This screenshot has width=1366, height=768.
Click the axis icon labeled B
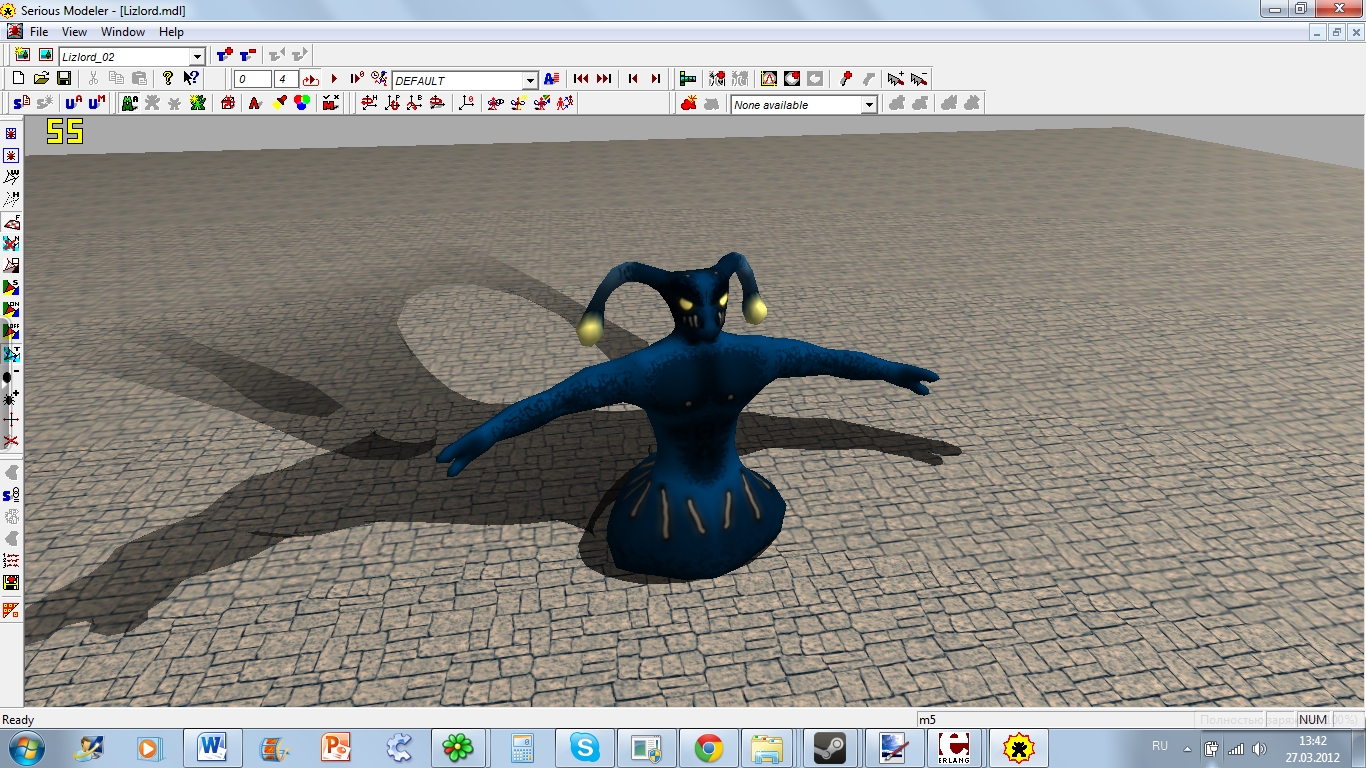(415, 103)
